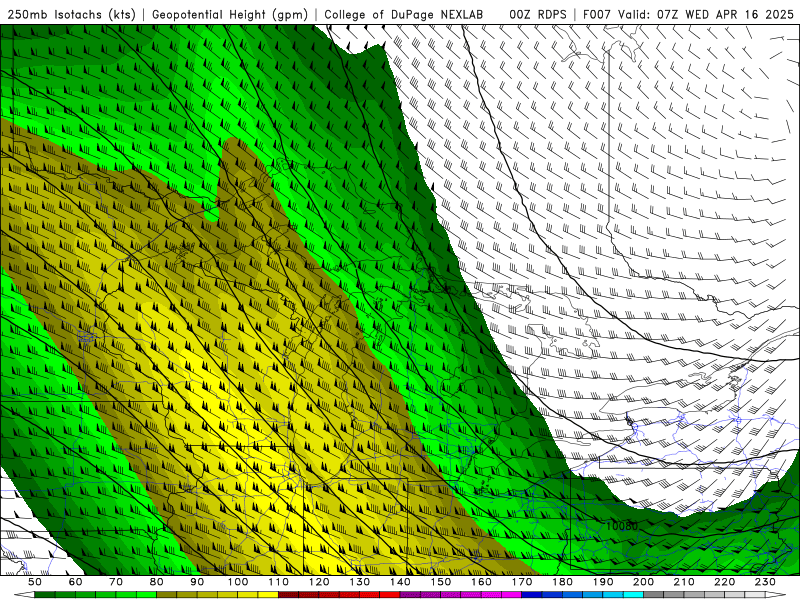Select the '70' legend scale value
This screenshot has width=800, height=600.
(116, 582)
